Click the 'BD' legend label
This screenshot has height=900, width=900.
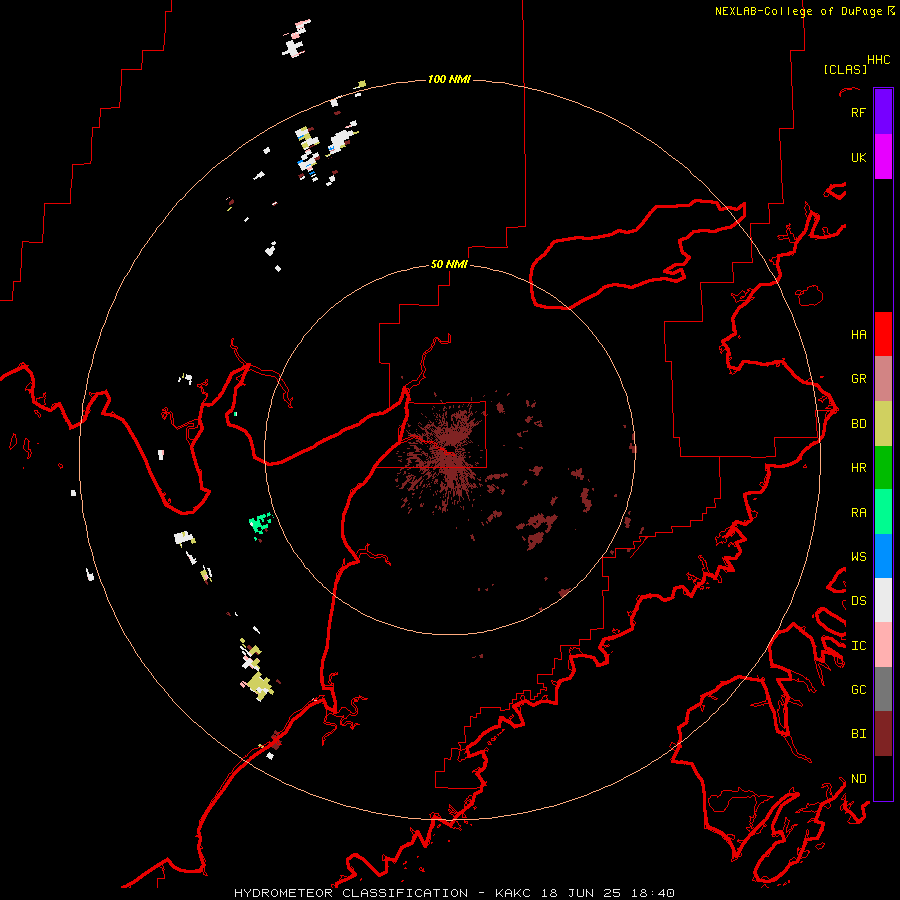(x=858, y=424)
